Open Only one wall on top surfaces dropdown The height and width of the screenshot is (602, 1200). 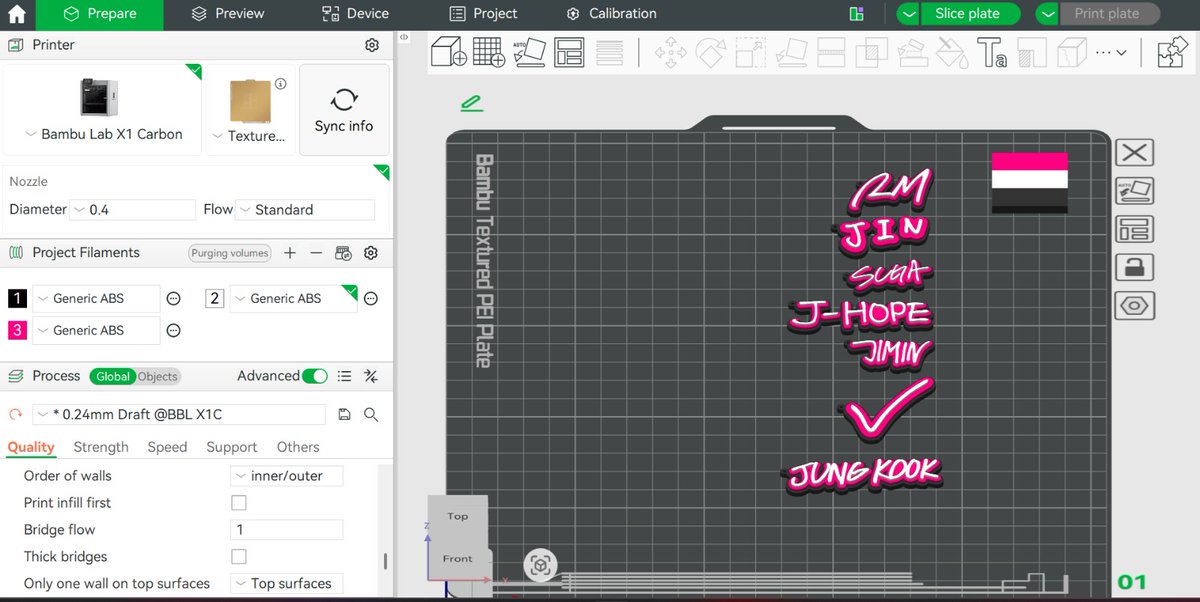point(287,583)
